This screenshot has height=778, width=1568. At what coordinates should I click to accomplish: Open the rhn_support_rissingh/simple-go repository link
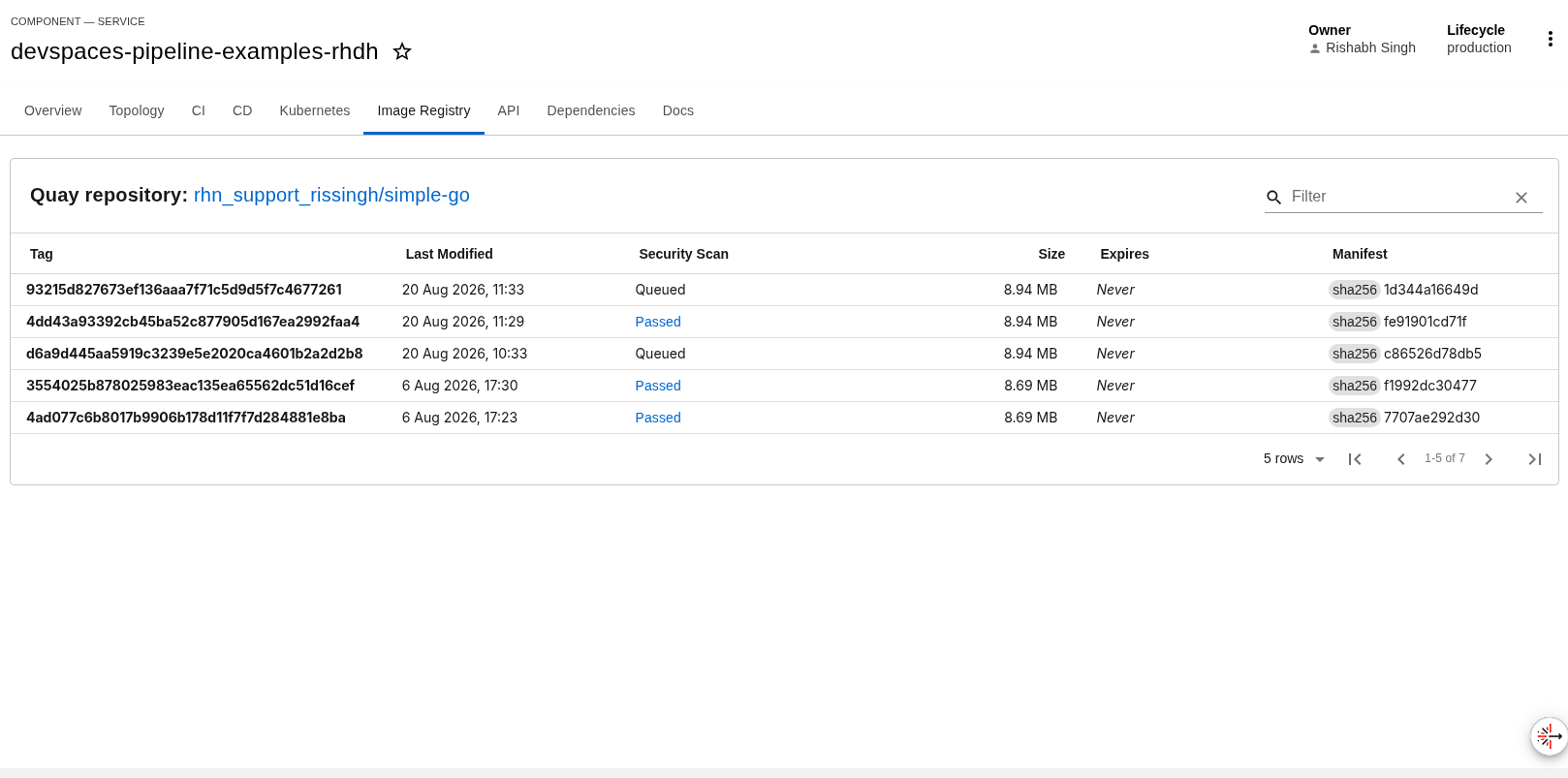tap(331, 195)
